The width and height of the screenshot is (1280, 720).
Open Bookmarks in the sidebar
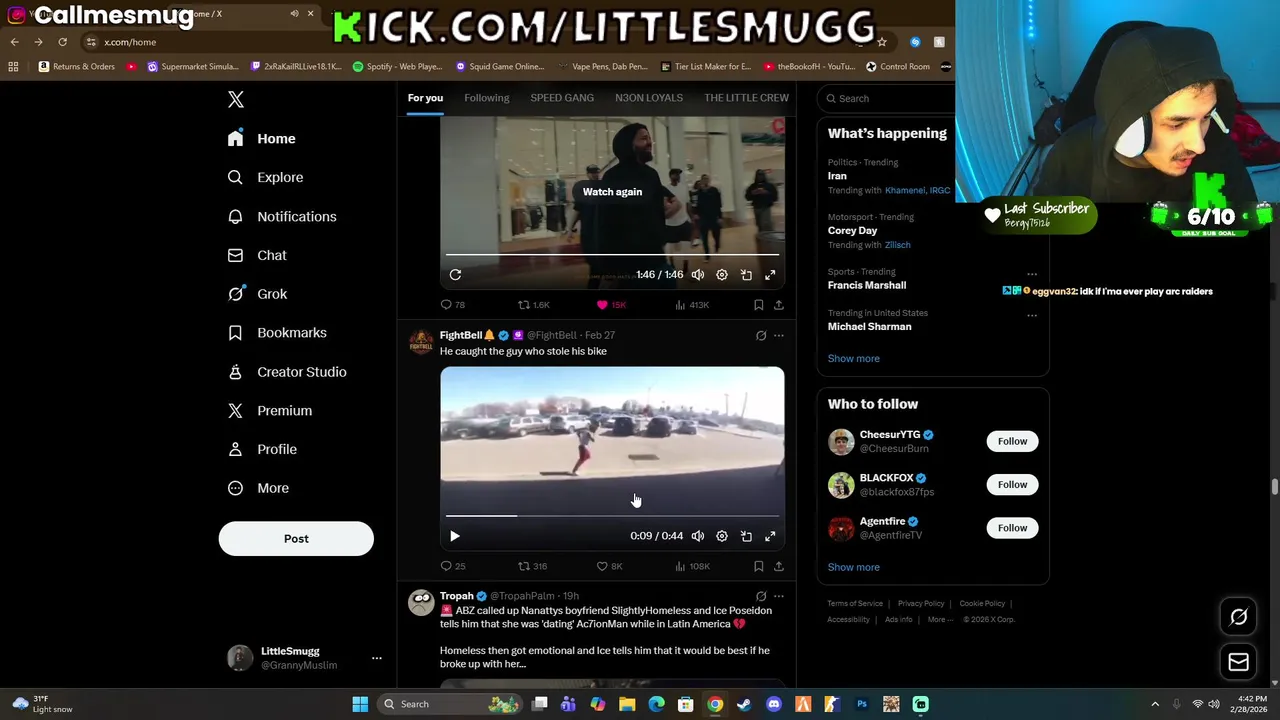pos(277,333)
